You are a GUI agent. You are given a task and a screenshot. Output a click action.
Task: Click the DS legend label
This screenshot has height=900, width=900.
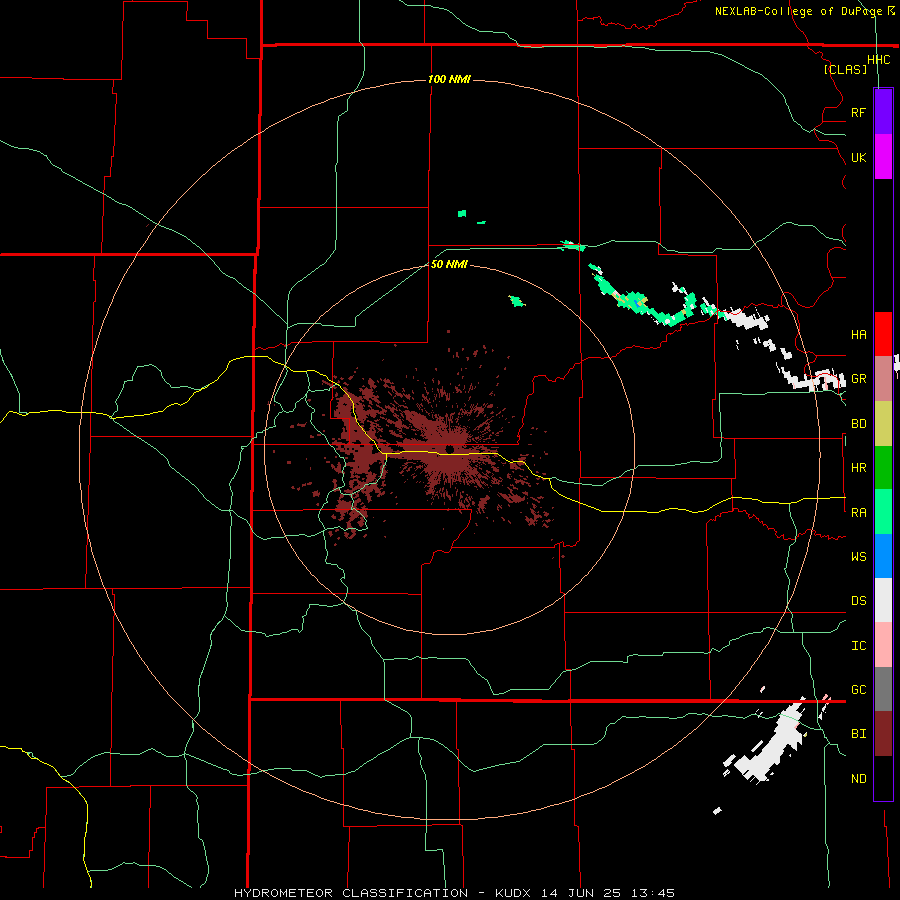858,601
